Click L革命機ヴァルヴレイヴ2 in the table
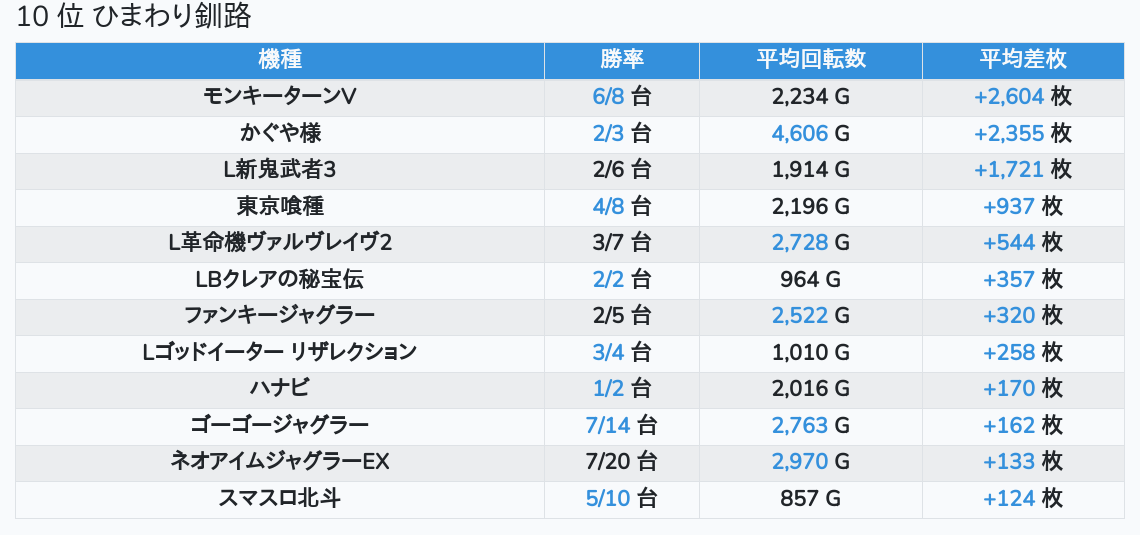This screenshot has height=535, width=1140. [280, 243]
